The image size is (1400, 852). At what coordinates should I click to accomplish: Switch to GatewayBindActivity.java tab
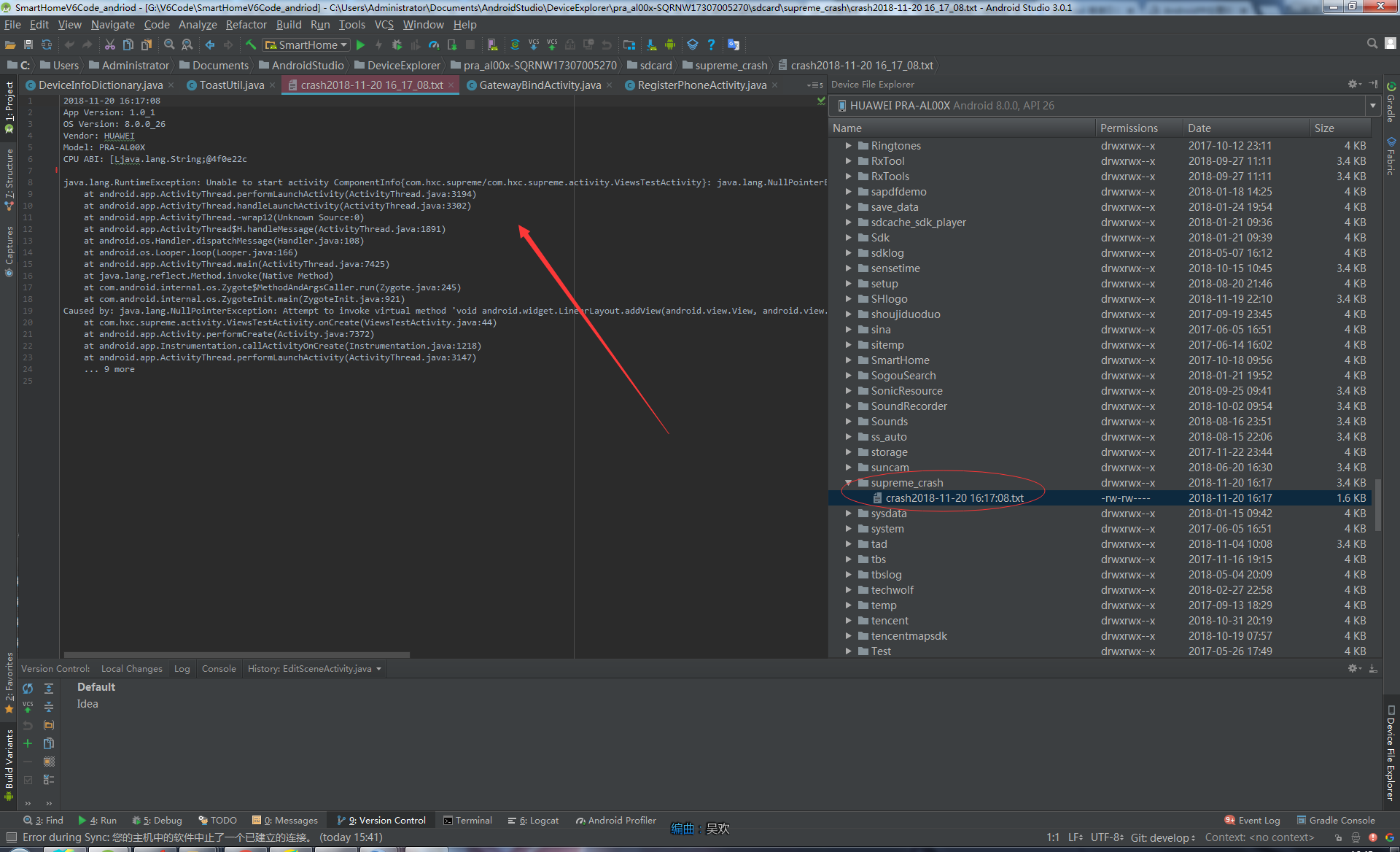(x=540, y=85)
